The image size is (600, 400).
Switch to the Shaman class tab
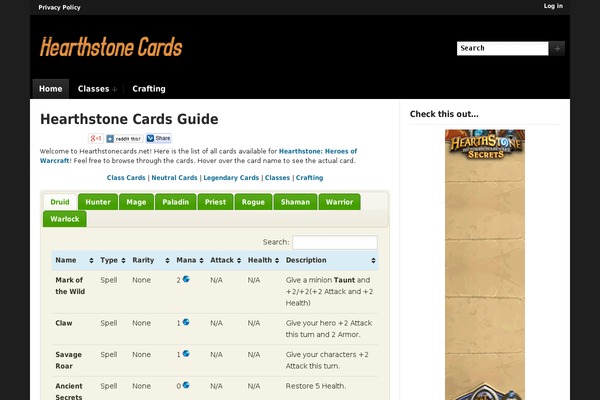coord(295,202)
